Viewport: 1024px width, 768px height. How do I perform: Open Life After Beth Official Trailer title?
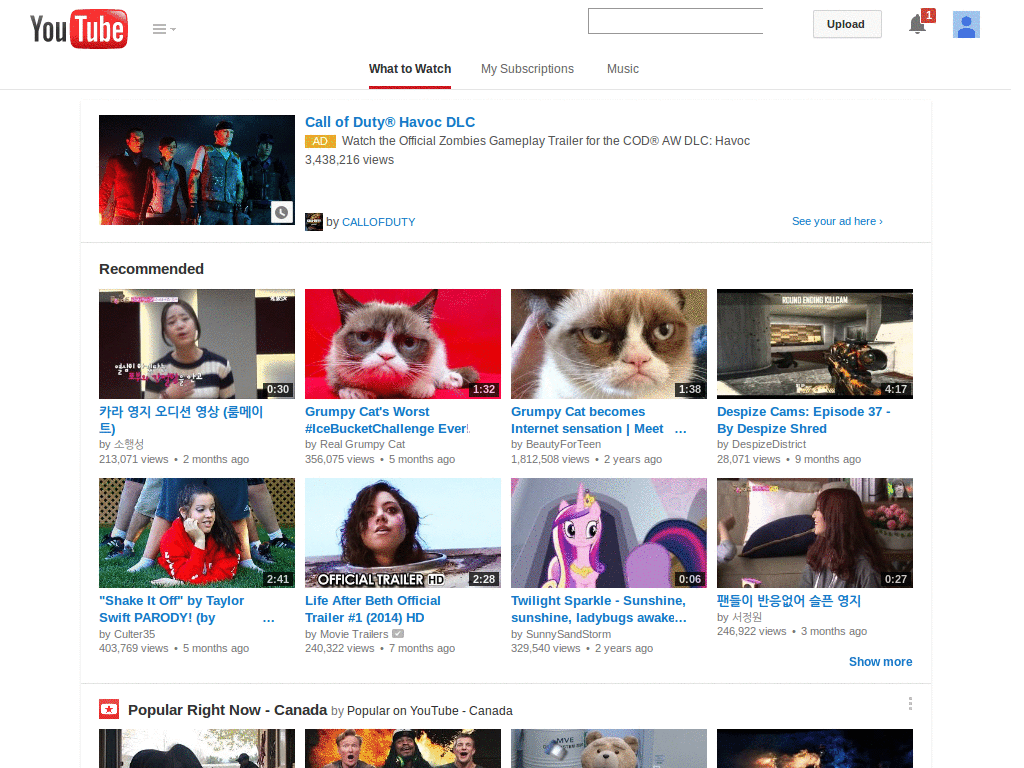(x=372, y=609)
